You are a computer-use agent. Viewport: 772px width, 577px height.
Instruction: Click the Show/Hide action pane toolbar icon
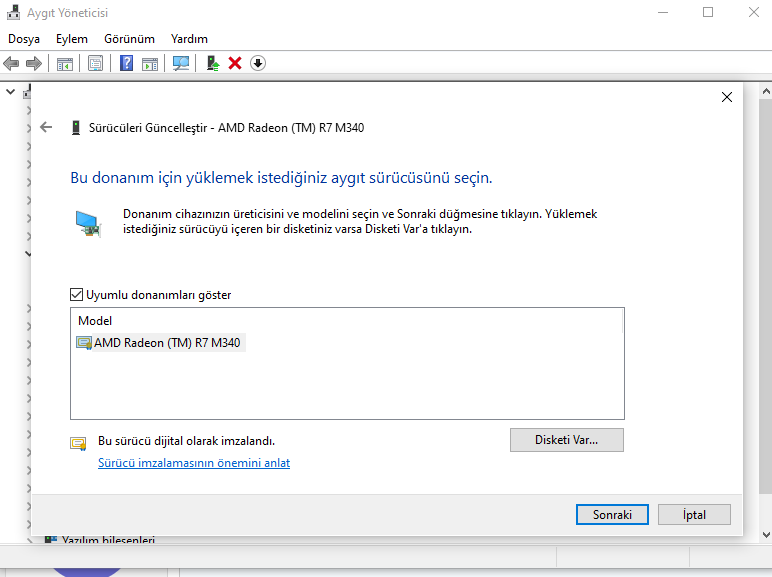tap(150, 64)
